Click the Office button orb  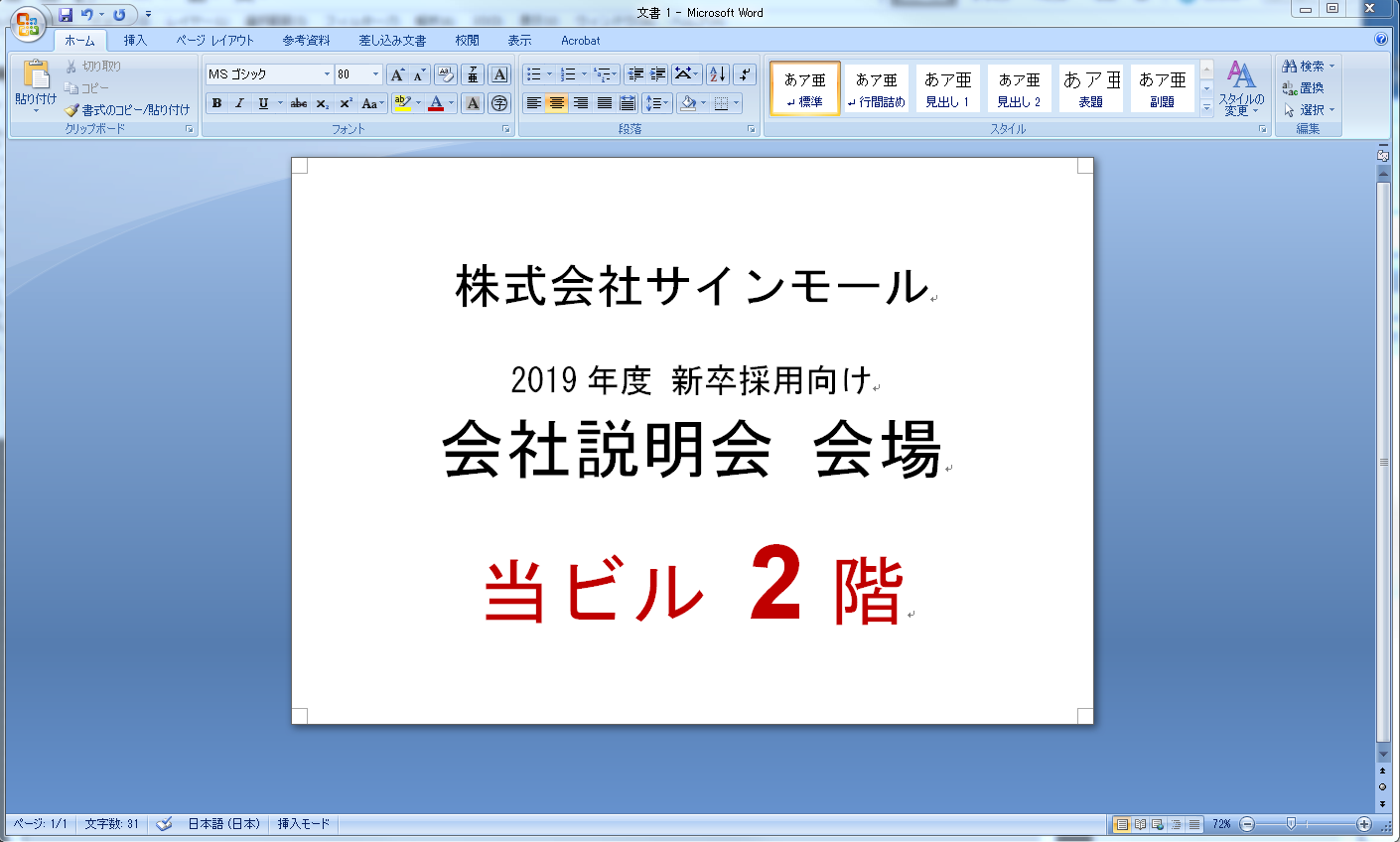click(27, 25)
